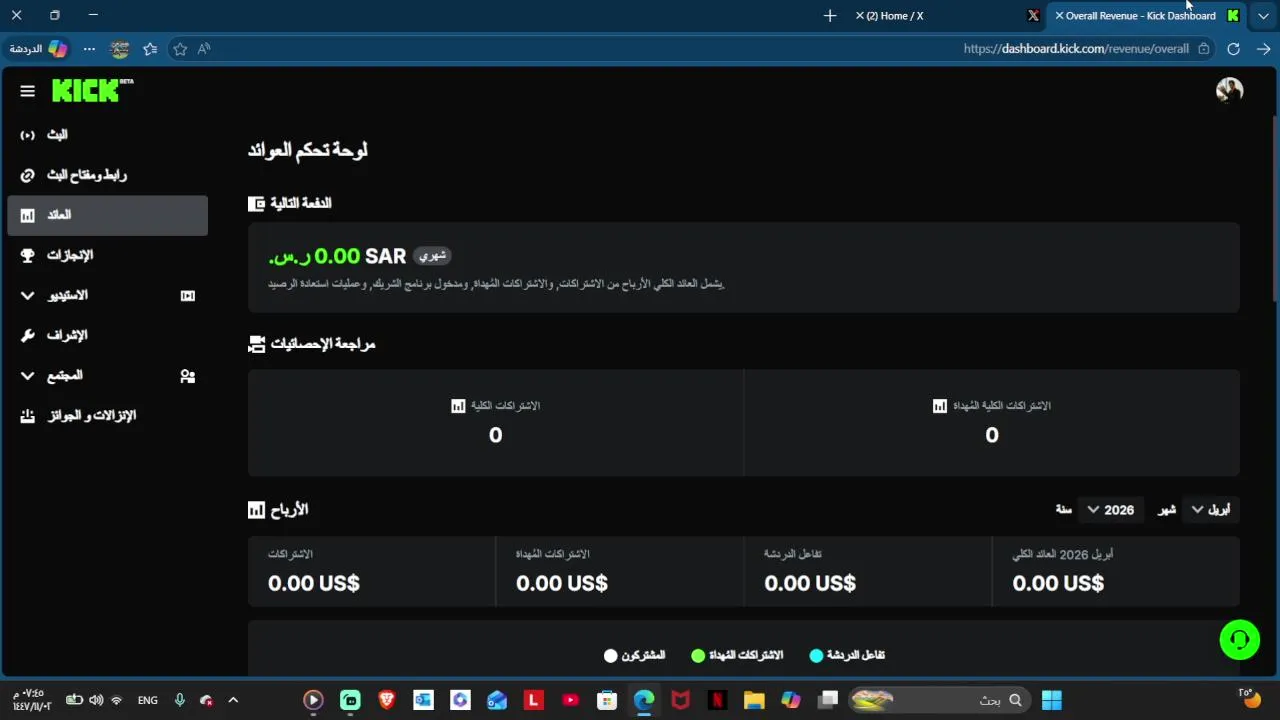The width and height of the screenshot is (1280, 720).
Task: Click the شهري monthly badge
Action: pos(432,256)
